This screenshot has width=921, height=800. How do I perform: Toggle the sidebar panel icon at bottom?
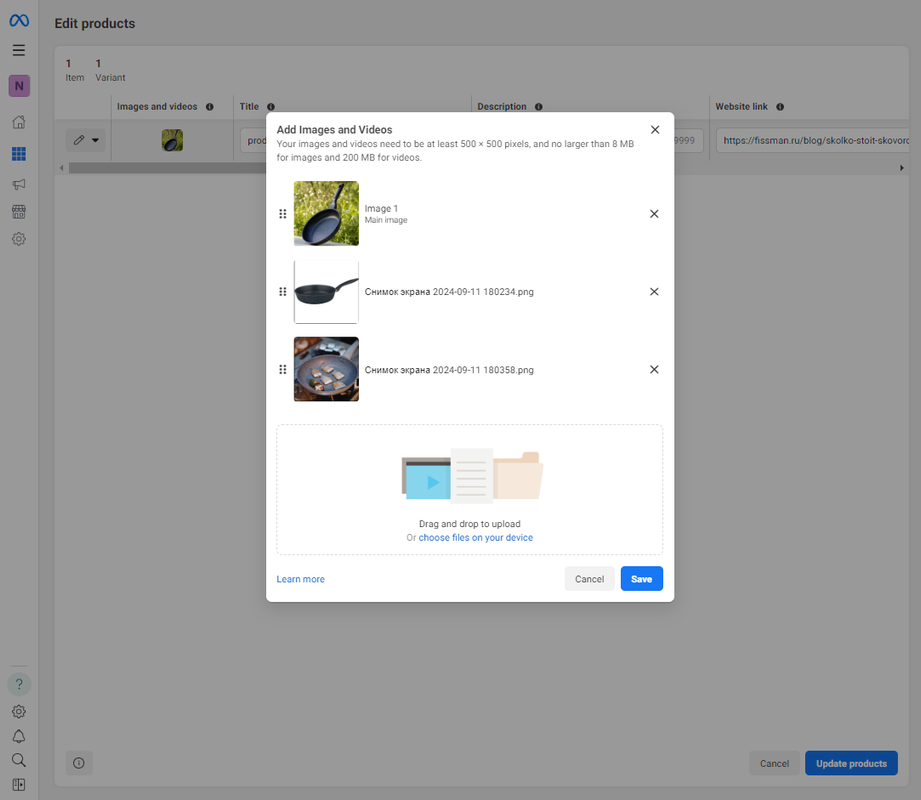click(x=19, y=785)
